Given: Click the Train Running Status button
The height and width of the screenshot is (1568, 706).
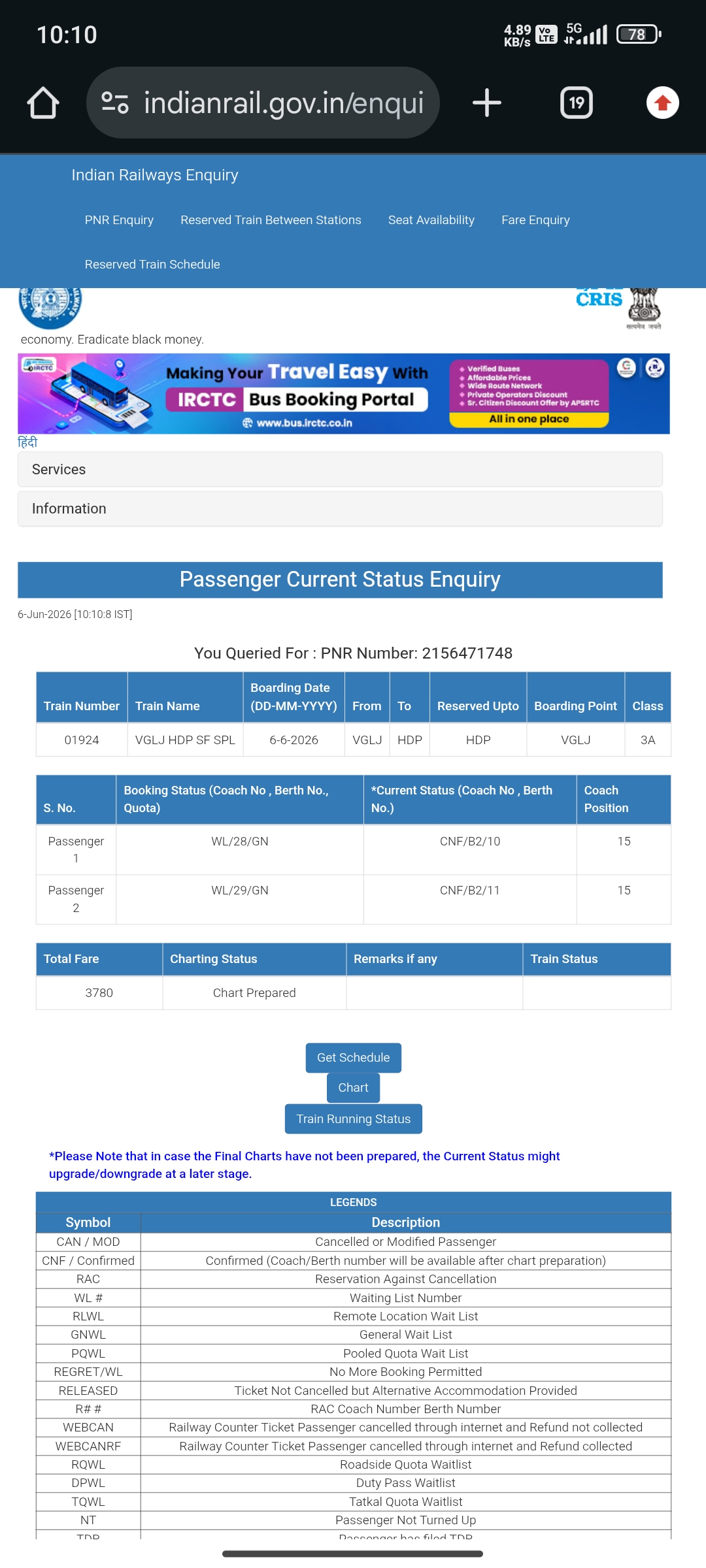Looking at the screenshot, I should click(353, 1119).
